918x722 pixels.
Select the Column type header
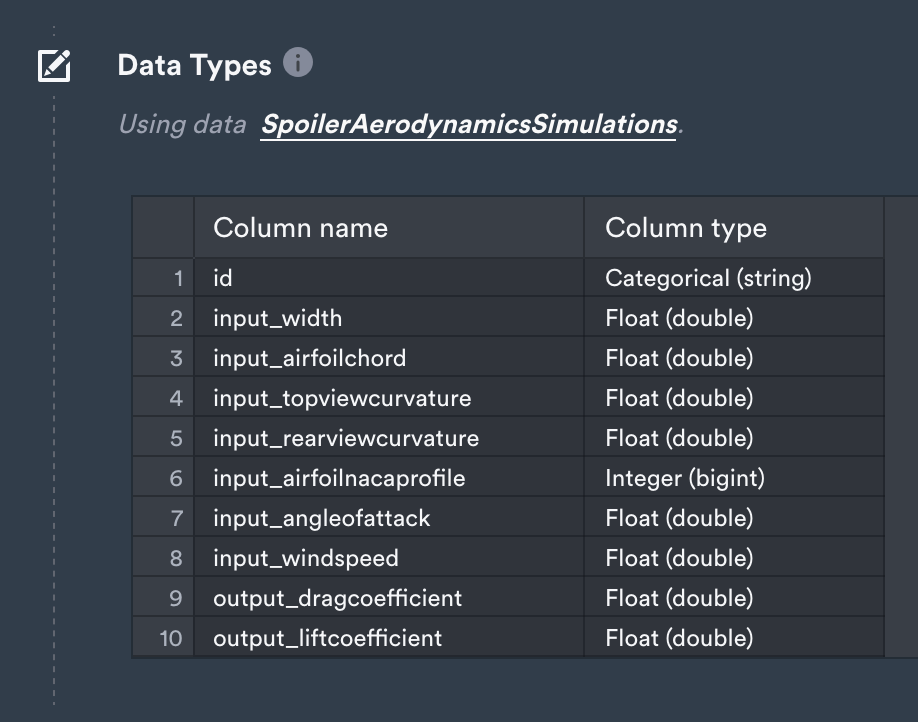coord(734,228)
